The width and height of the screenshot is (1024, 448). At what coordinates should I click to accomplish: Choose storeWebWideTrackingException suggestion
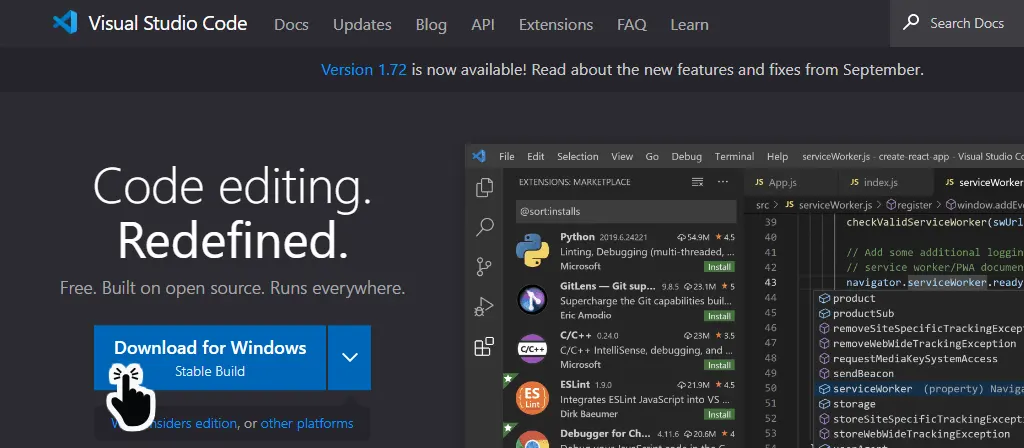(921, 434)
